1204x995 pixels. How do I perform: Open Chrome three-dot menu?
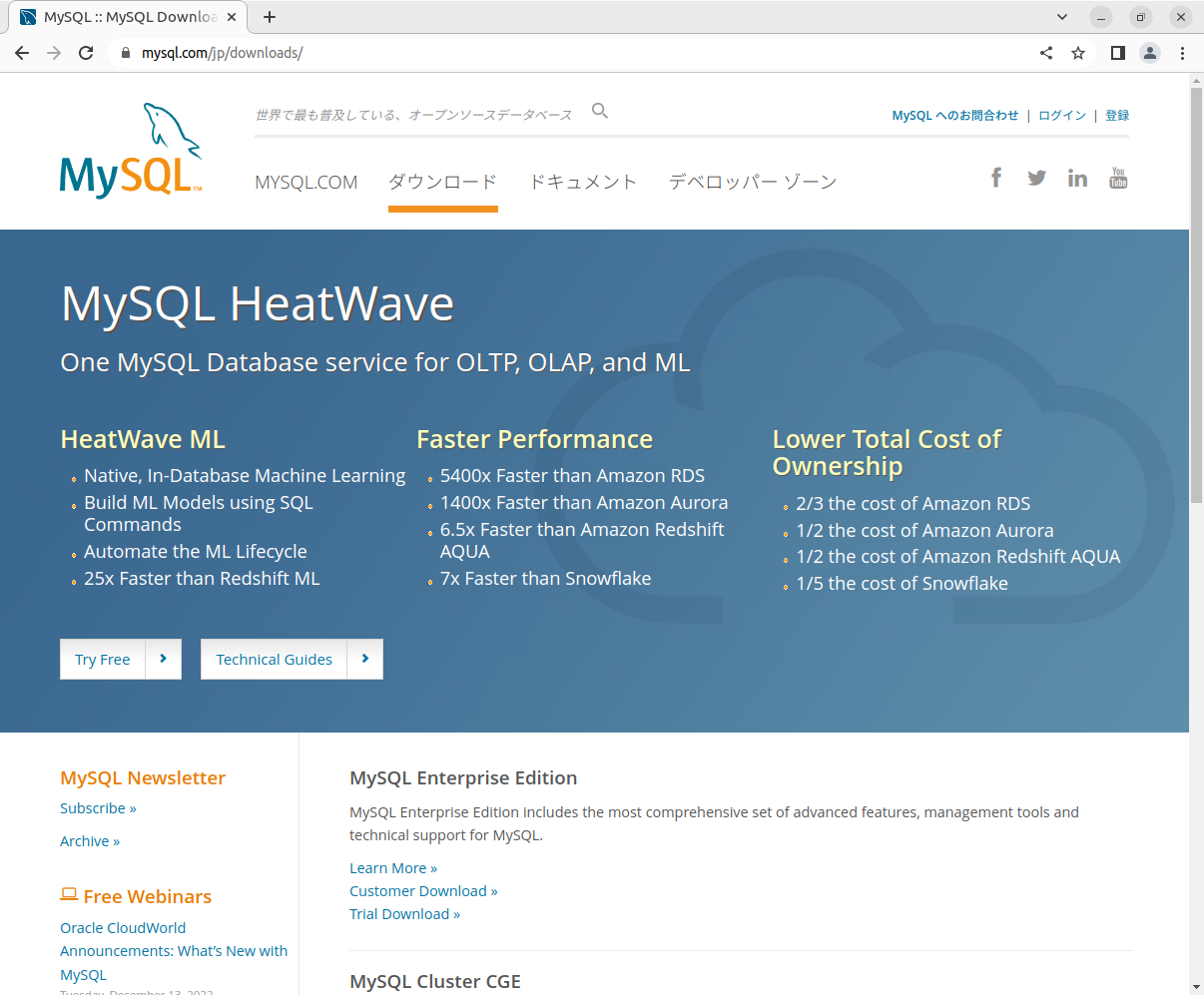pos(1183,53)
